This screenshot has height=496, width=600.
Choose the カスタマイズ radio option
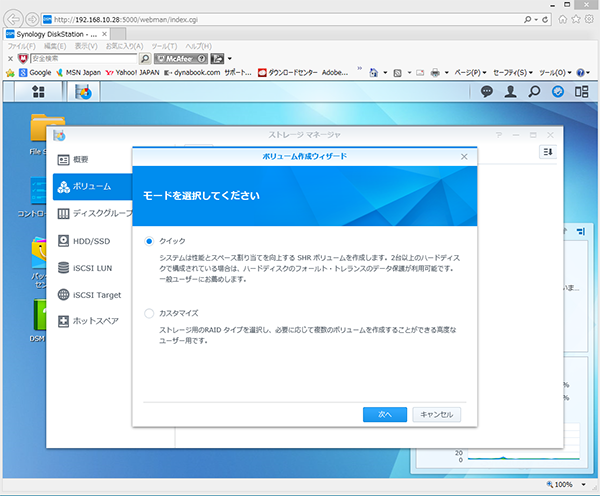(x=149, y=313)
